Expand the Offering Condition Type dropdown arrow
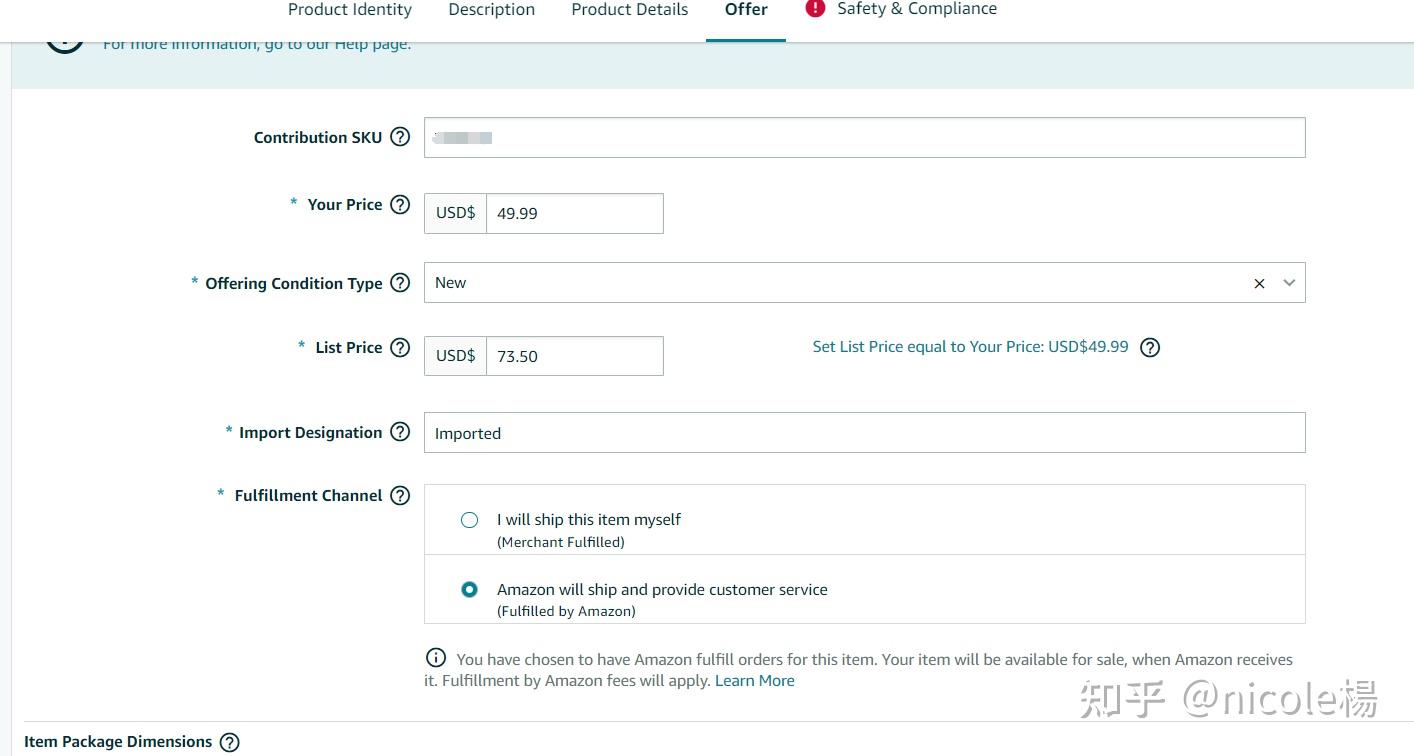The image size is (1414, 756). coord(1289,283)
